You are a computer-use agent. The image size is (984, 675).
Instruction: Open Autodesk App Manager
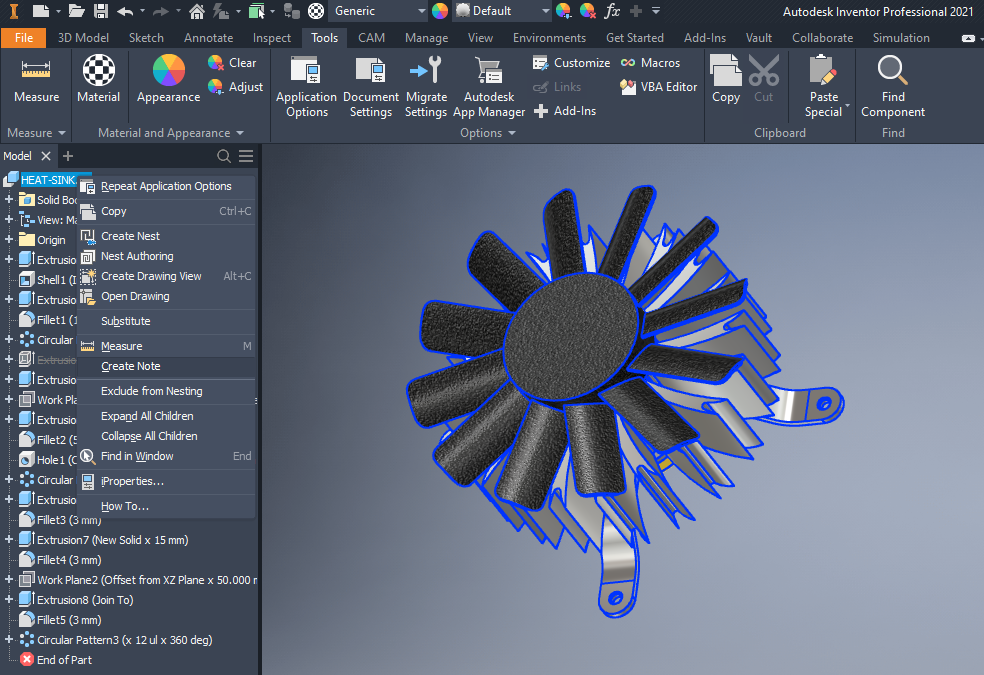[489, 88]
